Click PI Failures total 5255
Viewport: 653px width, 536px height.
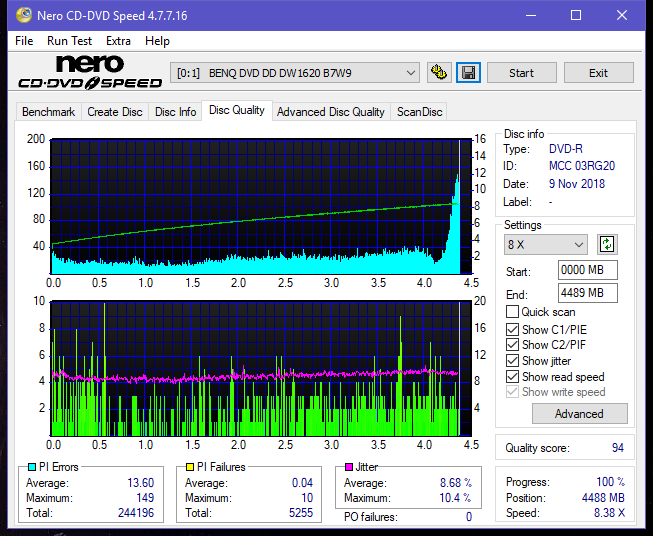tap(301, 513)
